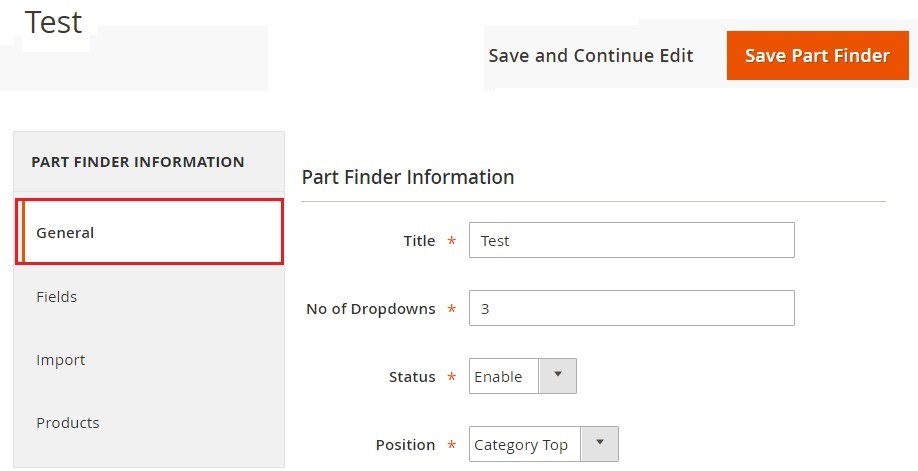Screen dimensions: 918x471
Task: Save the part finder and continue editing
Action: (x=590, y=56)
